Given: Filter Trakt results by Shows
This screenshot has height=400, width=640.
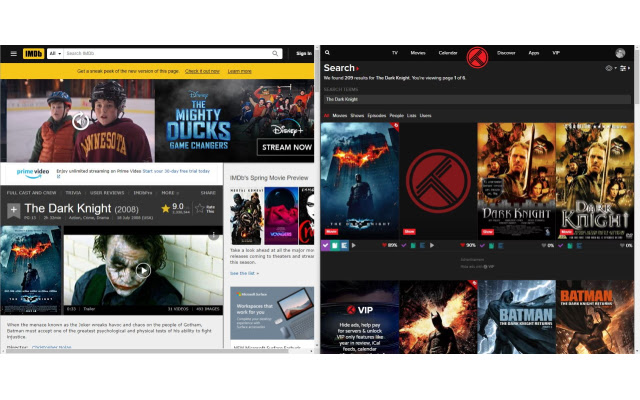Looking at the screenshot, I should coord(357,116).
